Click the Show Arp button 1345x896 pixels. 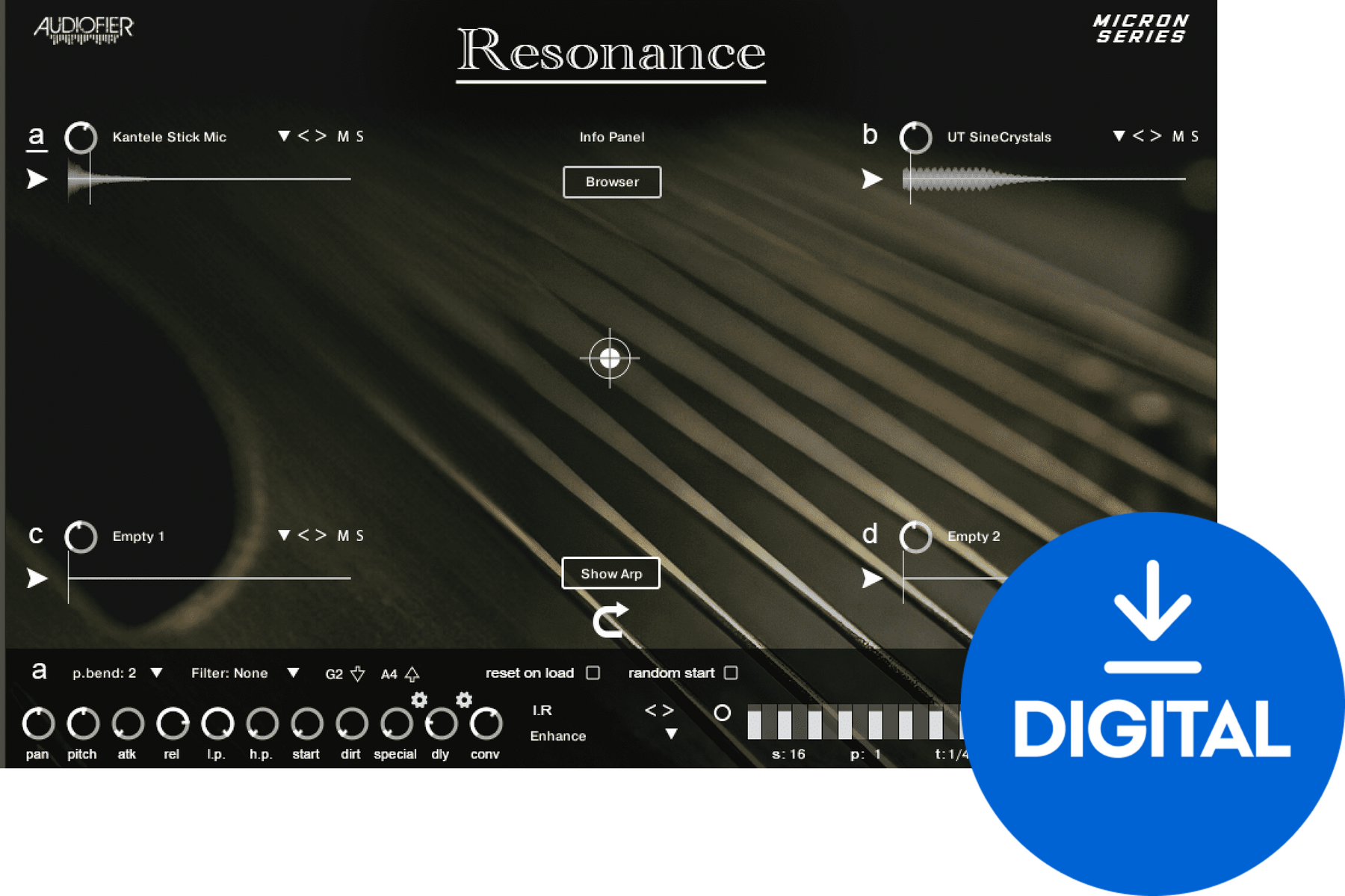pyautogui.click(x=611, y=574)
